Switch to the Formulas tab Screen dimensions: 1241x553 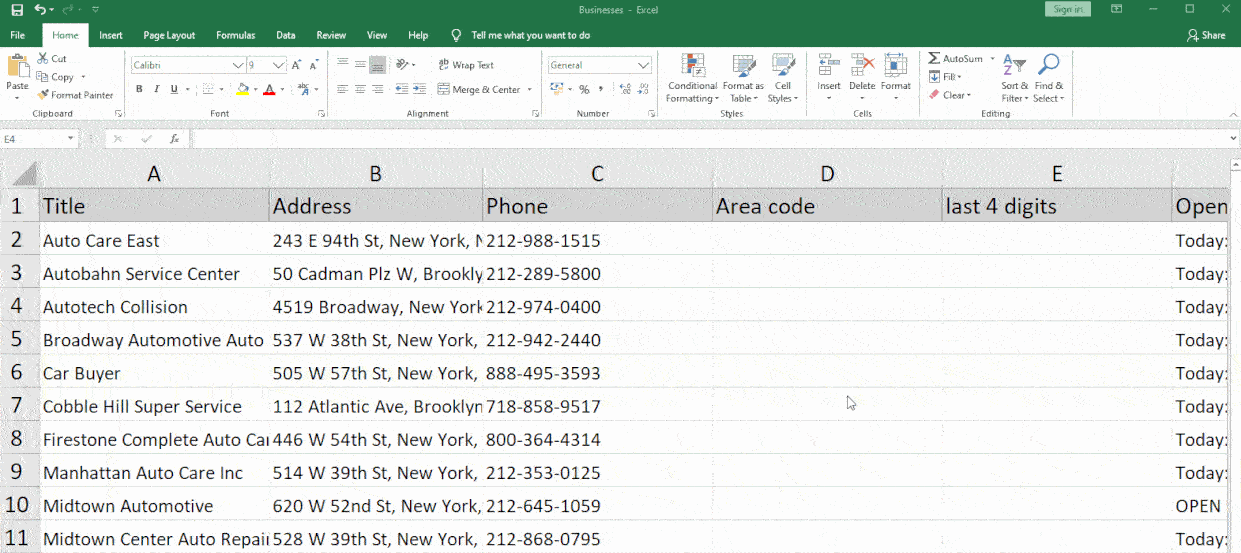236,35
